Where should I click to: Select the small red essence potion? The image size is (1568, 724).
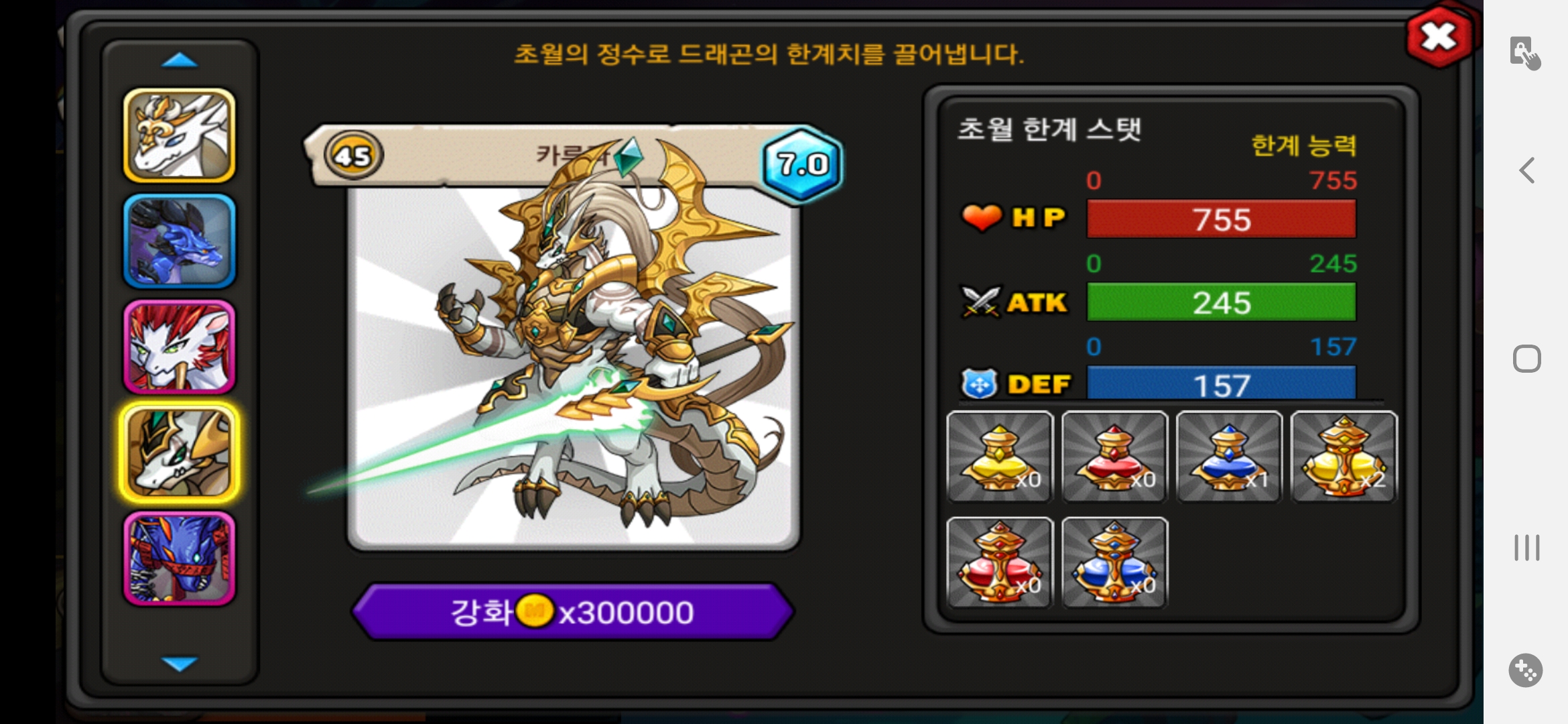pos(1114,457)
